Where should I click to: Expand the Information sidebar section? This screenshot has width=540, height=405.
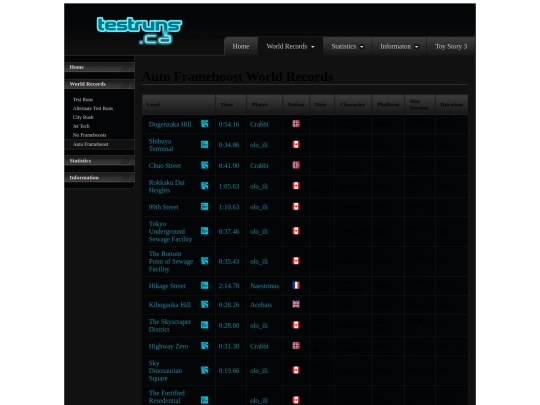[x=99, y=178]
